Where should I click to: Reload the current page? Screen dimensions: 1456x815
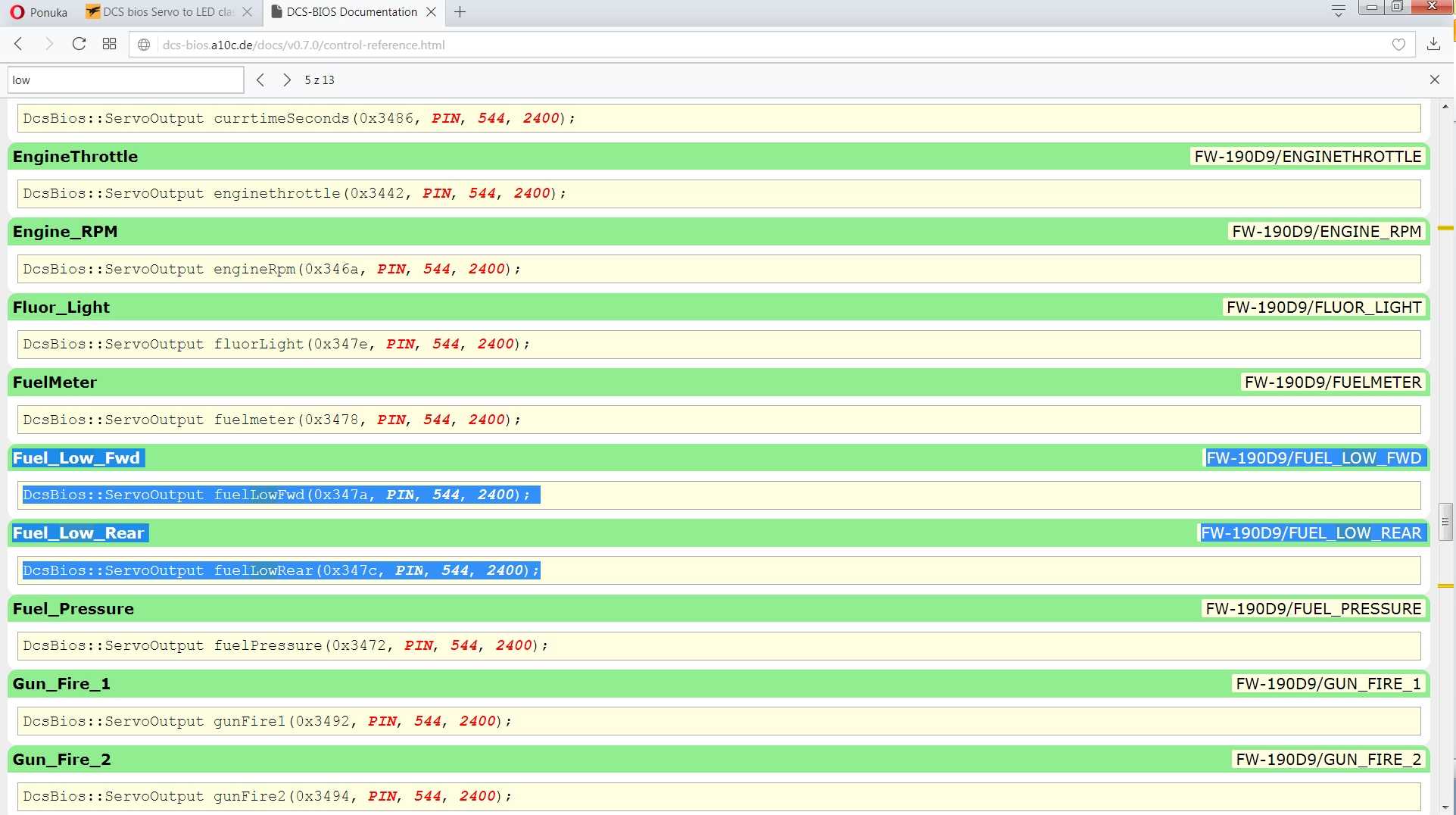79,45
